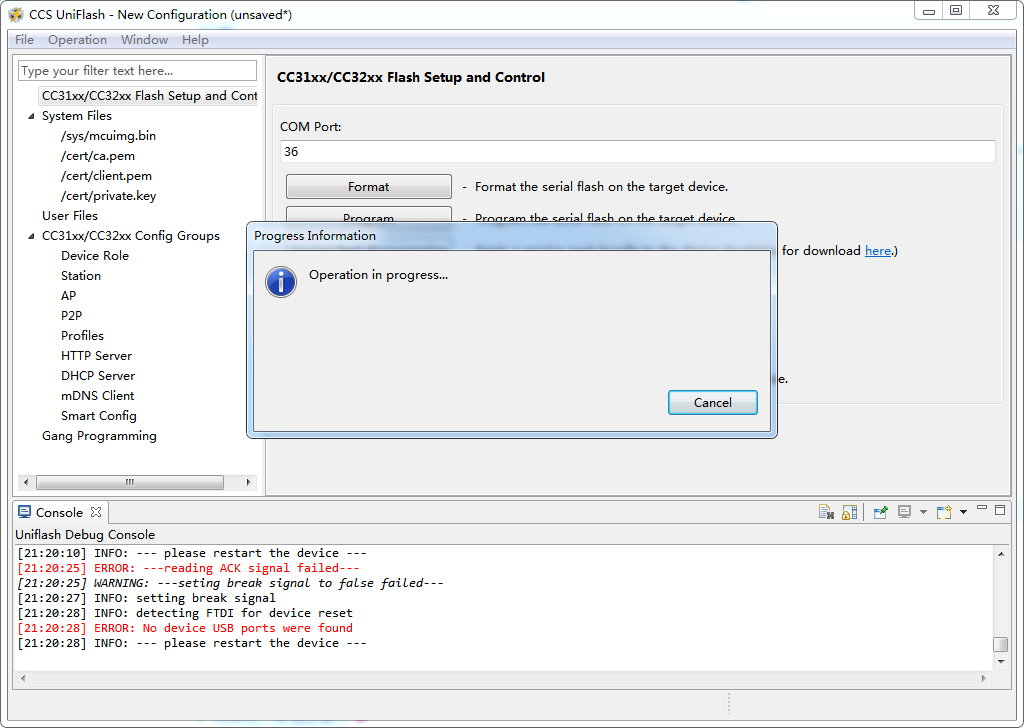Click the Display Selected Console icon
Viewport: 1024px width, 728px height.
click(x=904, y=513)
